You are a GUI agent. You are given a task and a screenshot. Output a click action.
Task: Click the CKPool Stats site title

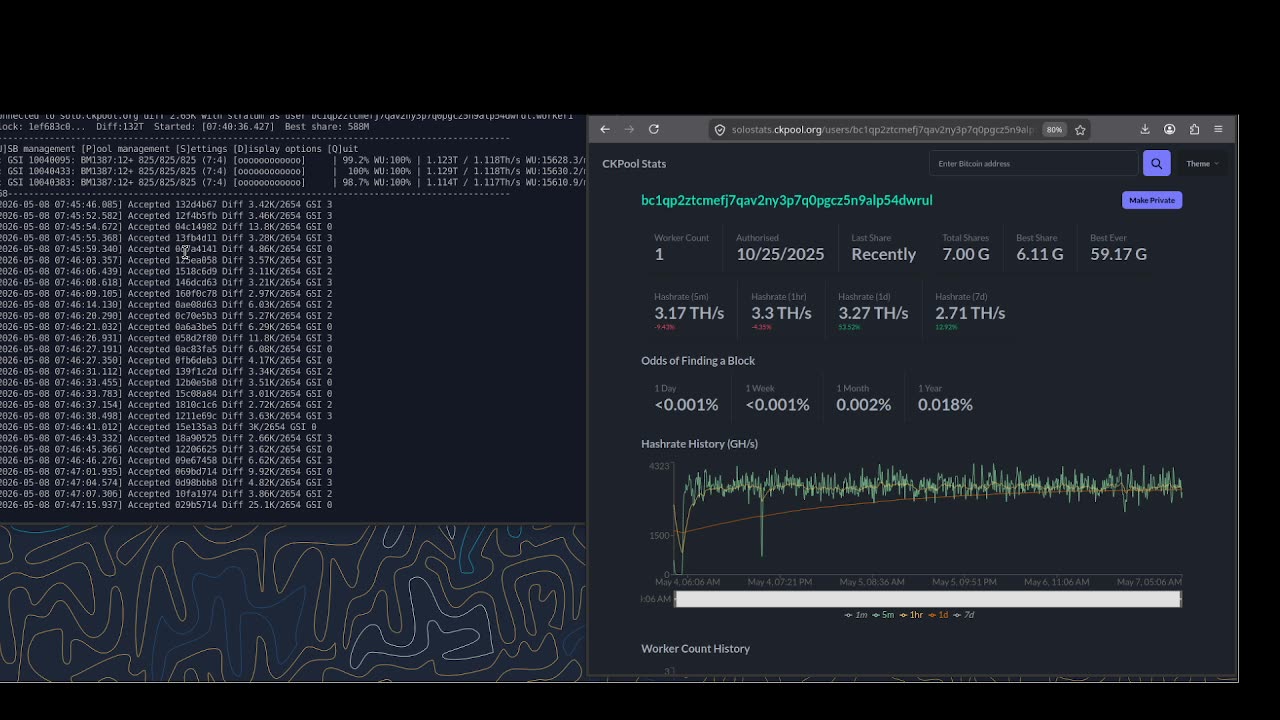[x=634, y=163]
